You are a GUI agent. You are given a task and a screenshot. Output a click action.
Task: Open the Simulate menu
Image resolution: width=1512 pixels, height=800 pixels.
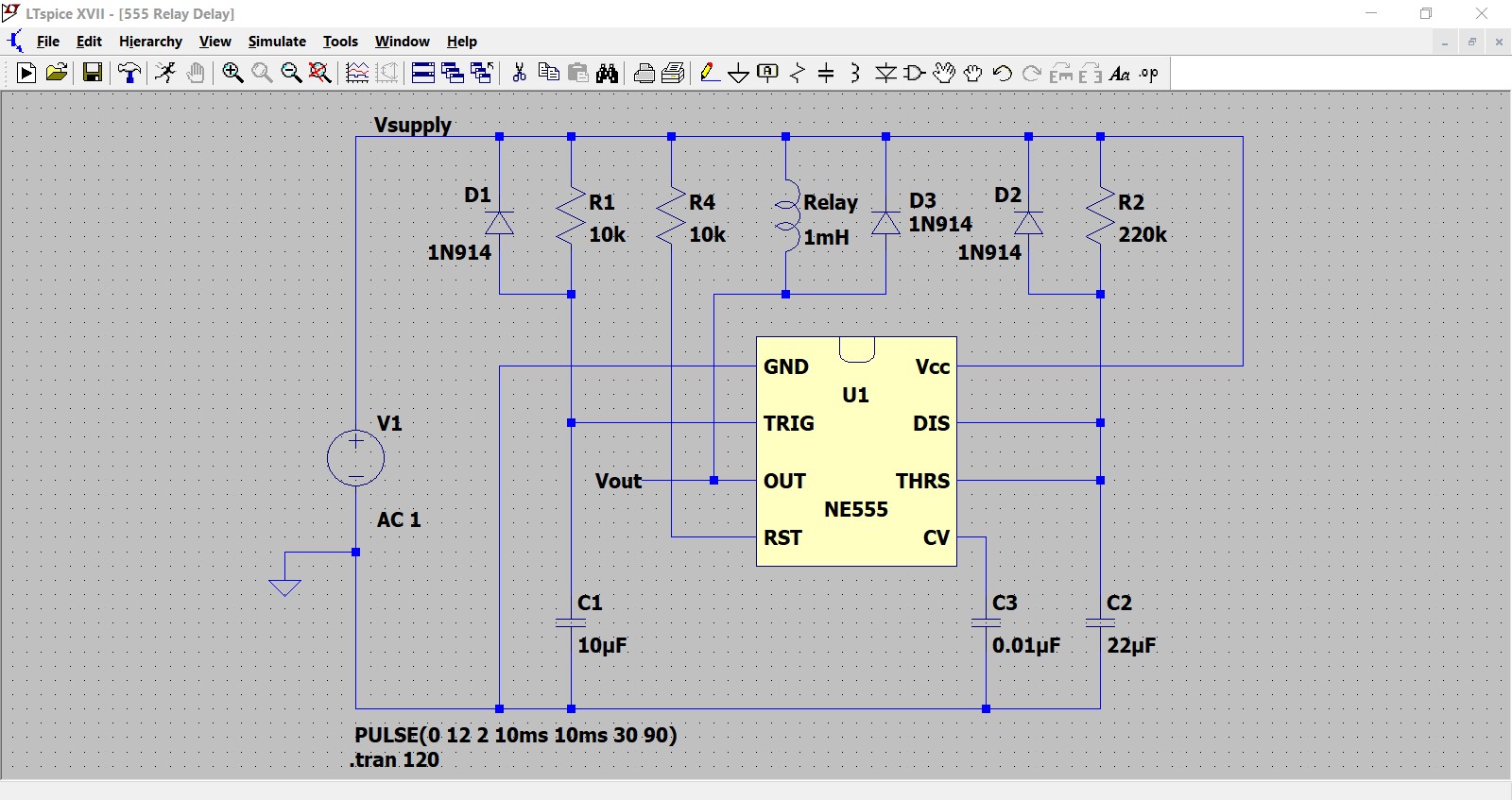(x=277, y=42)
